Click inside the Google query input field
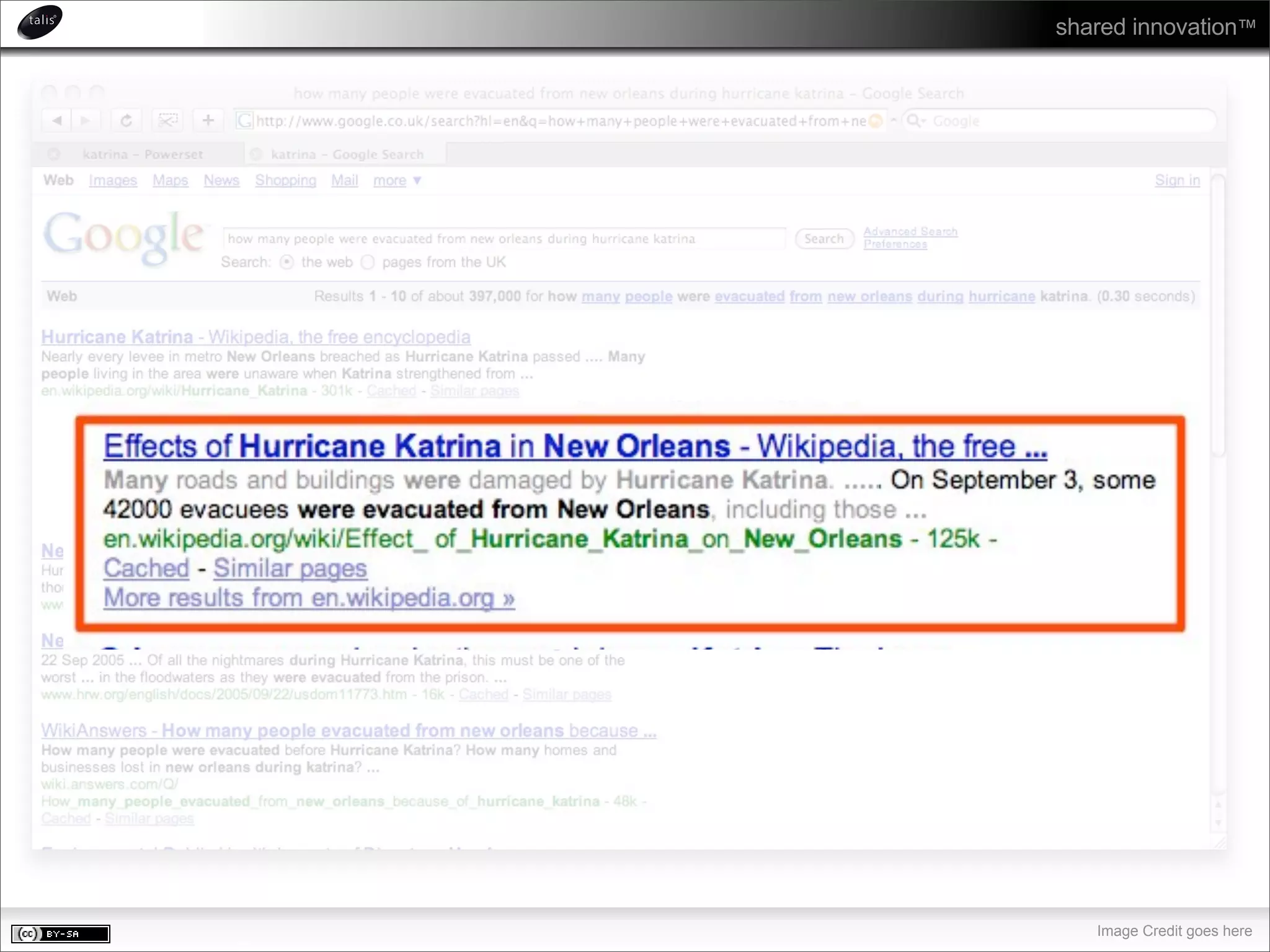The image size is (1270, 952). [504, 239]
